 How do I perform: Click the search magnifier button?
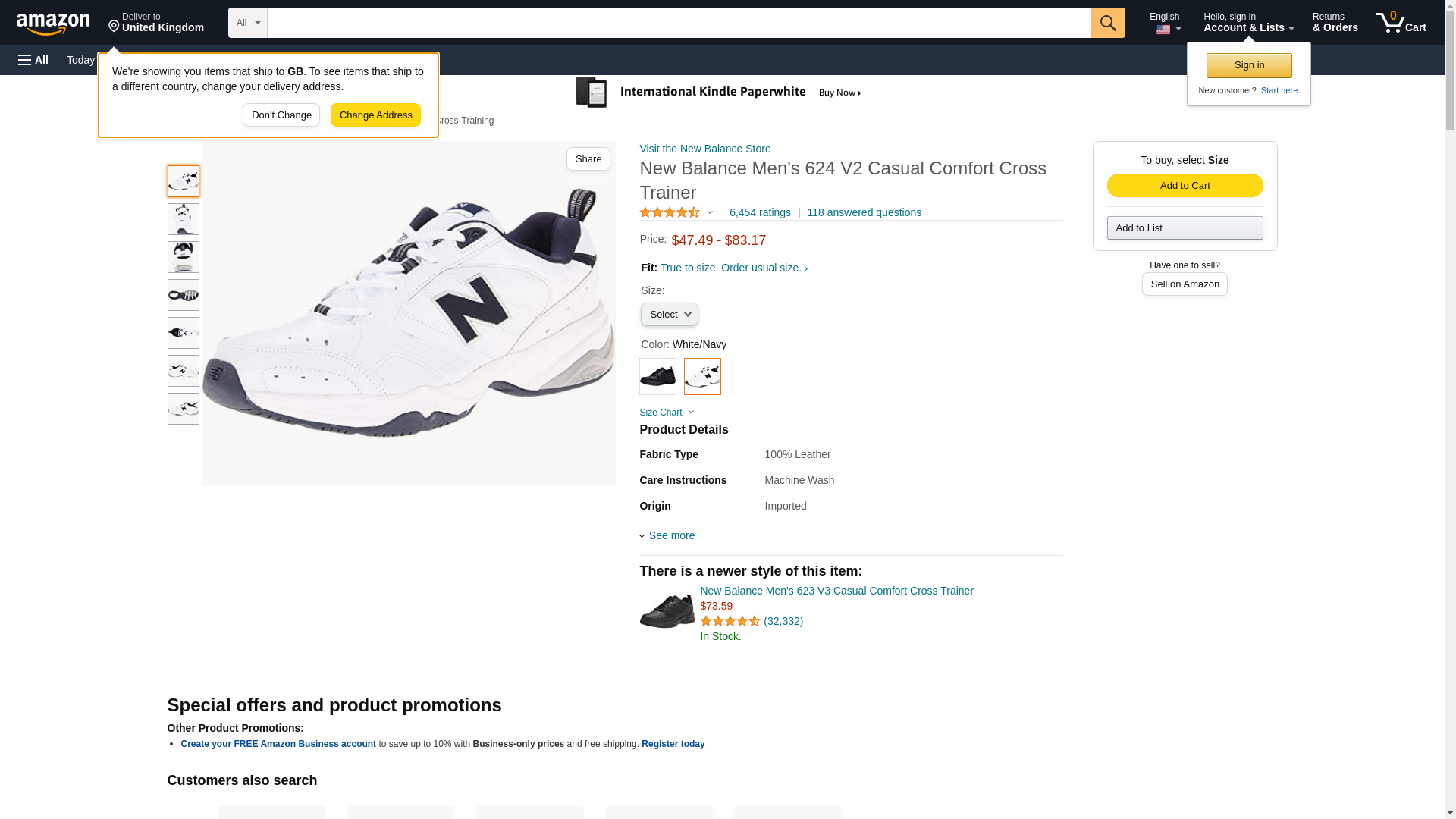click(1108, 23)
